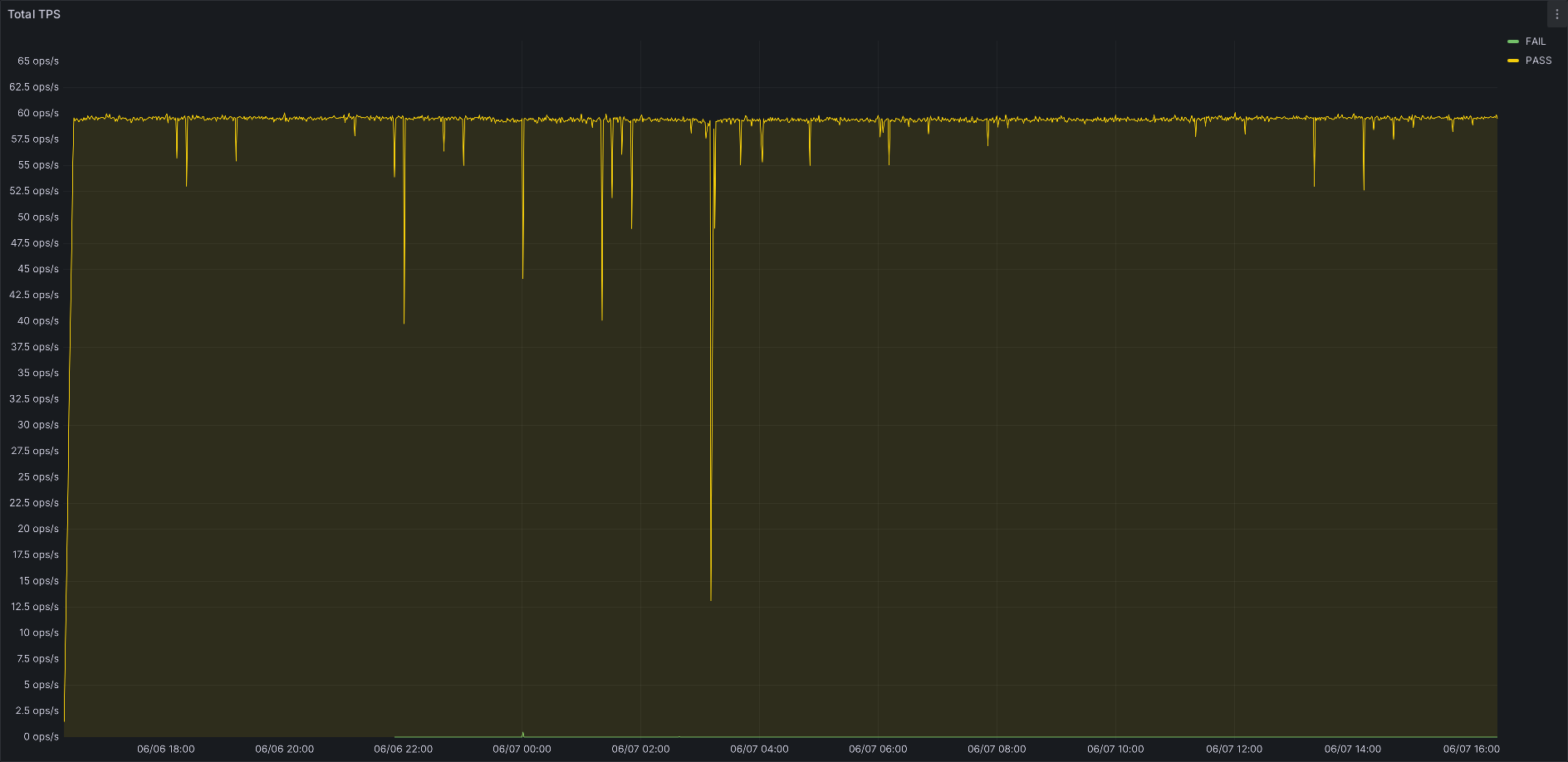Click the 06/07 14:00 time label
Viewport: 1568px width, 762px height.
pos(1354,749)
